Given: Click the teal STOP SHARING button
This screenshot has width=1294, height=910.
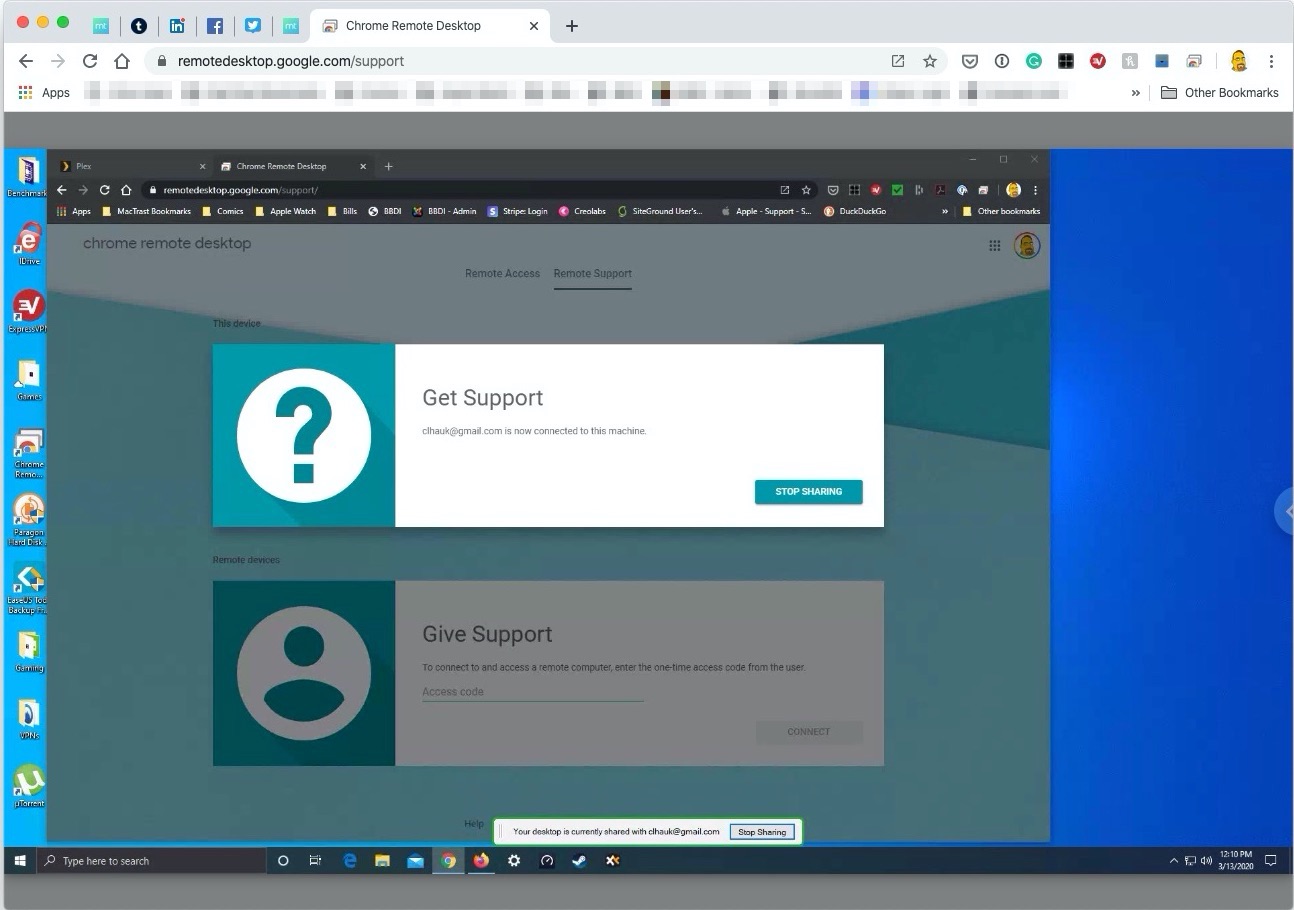Looking at the screenshot, I should click(808, 491).
